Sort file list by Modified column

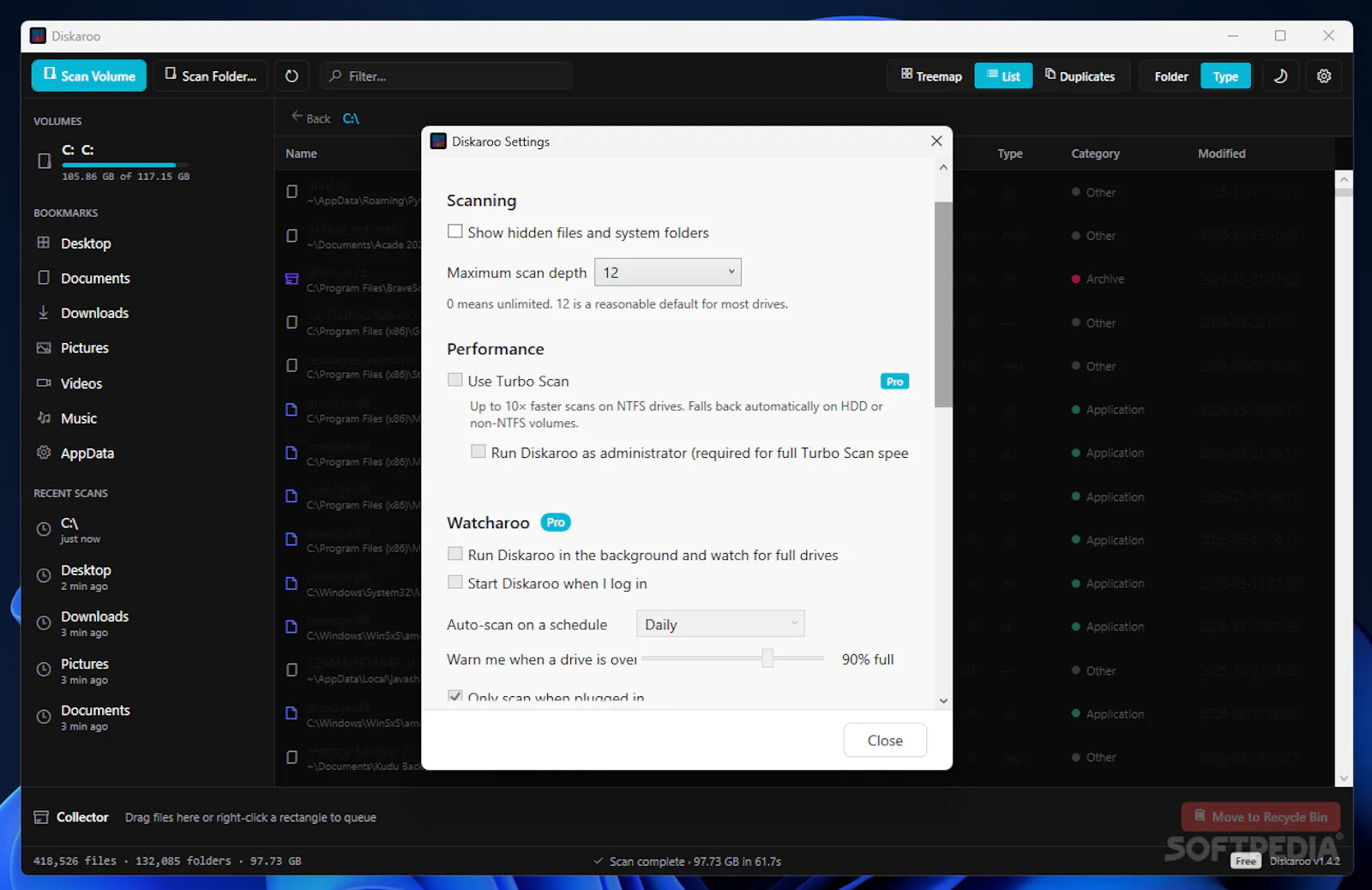tap(1221, 153)
